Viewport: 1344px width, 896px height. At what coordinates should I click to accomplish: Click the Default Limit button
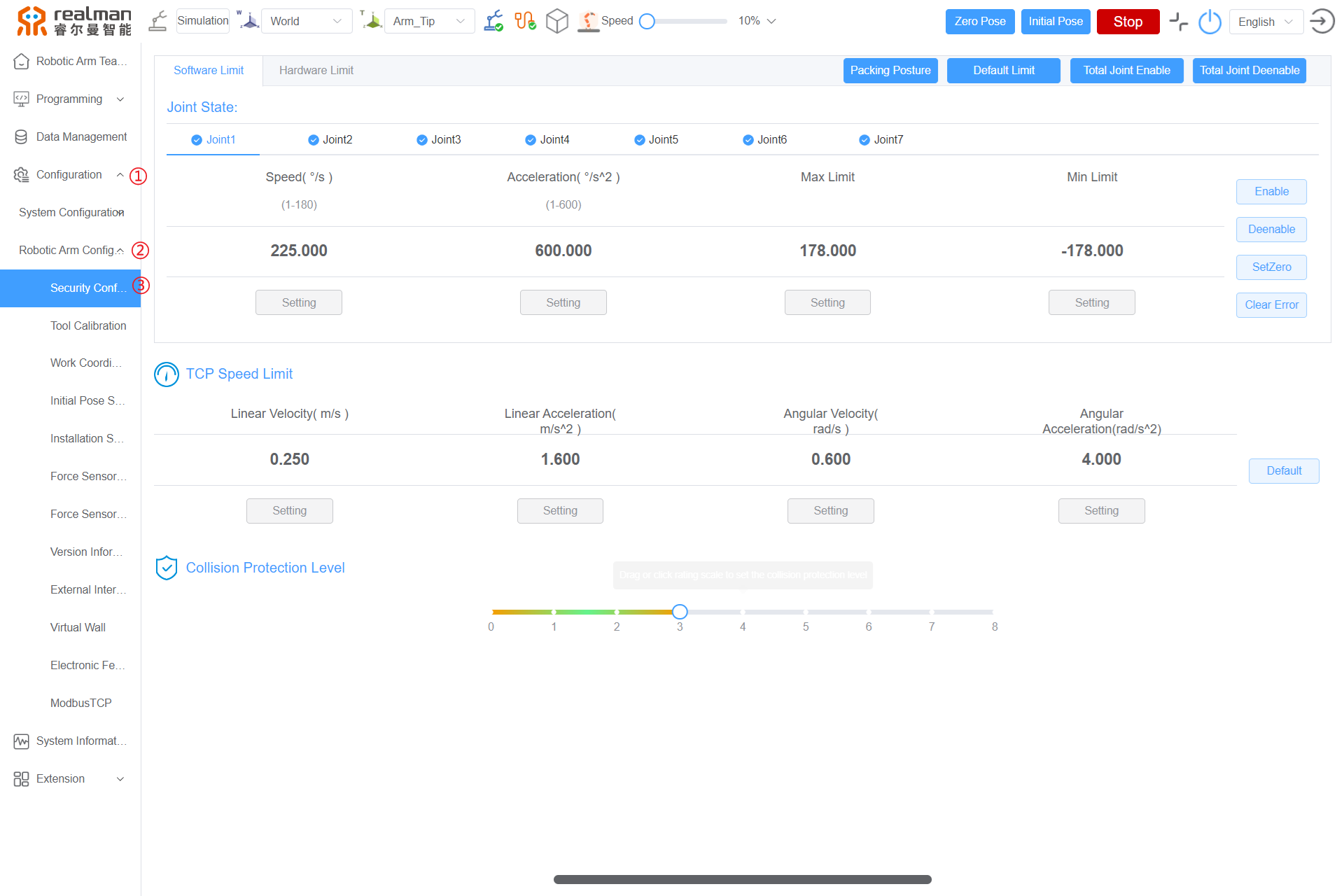click(1004, 71)
